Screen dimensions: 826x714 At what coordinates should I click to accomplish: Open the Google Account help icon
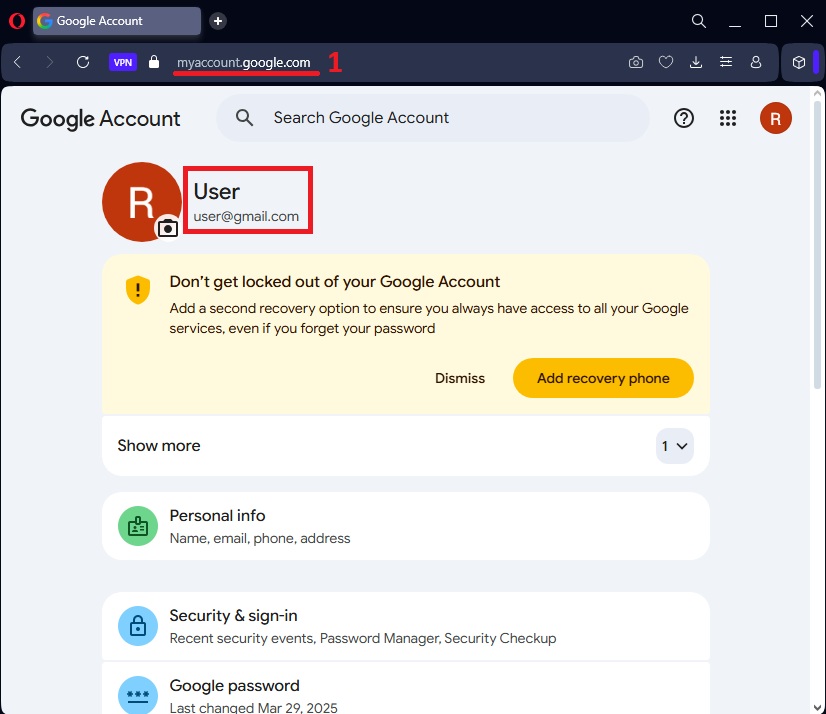pyautogui.click(x=684, y=118)
